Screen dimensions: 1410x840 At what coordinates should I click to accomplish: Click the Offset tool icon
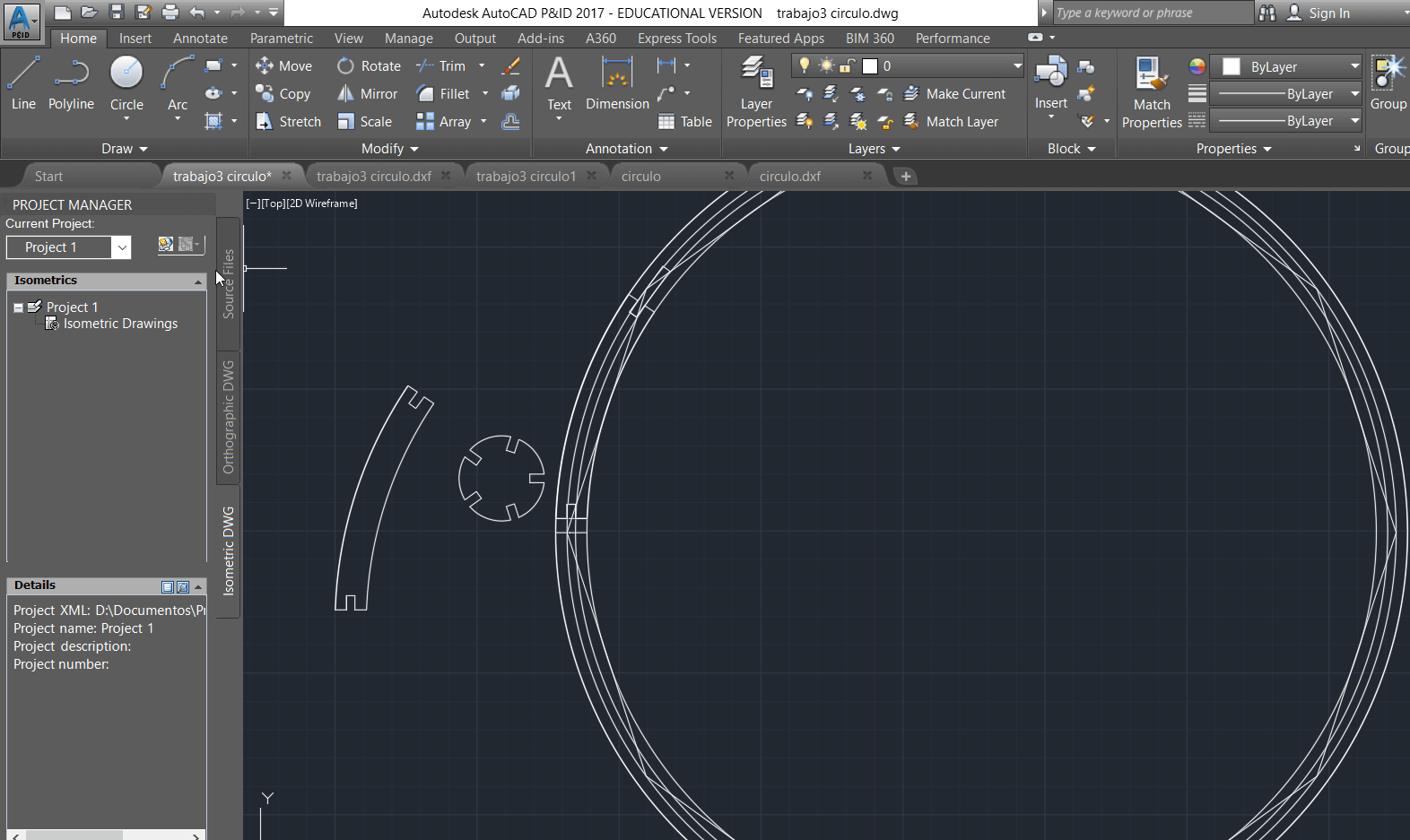pyautogui.click(x=510, y=121)
